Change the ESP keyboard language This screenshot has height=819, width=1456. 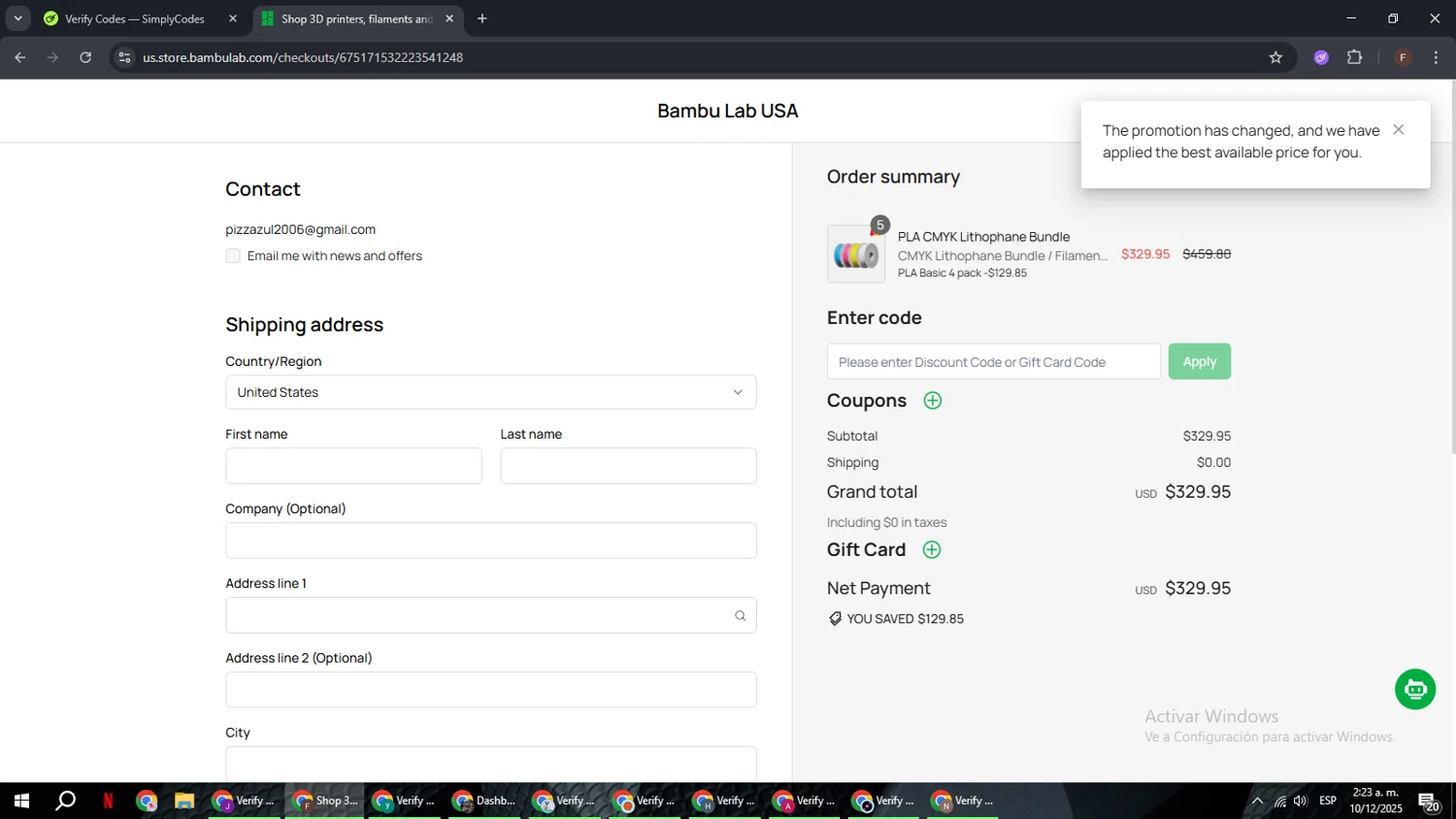tap(1328, 801)
